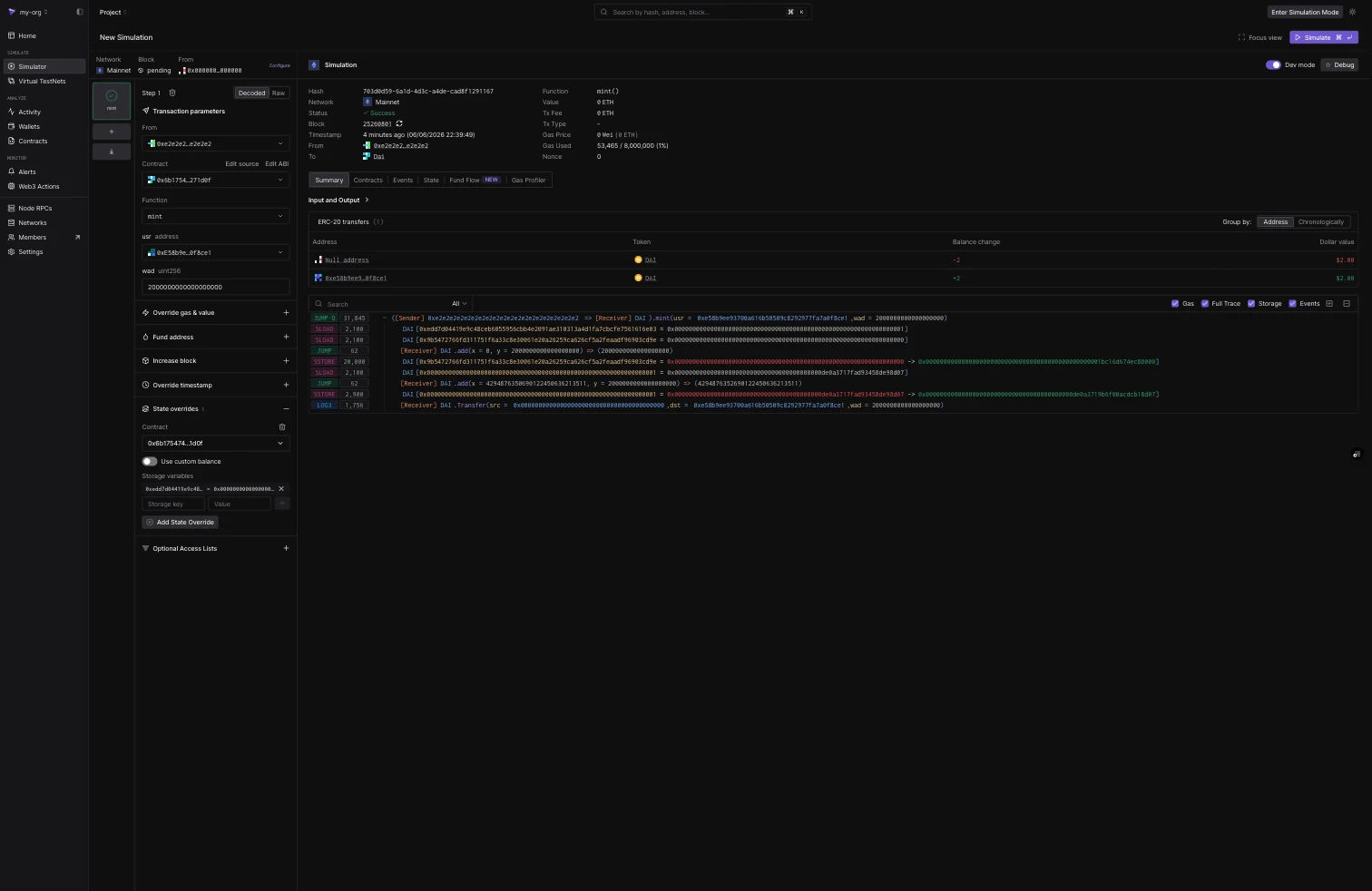Open the Gas Profiler tab
Screen dimensions: 1372x891
pyautogui.click(x=528, y=180)
